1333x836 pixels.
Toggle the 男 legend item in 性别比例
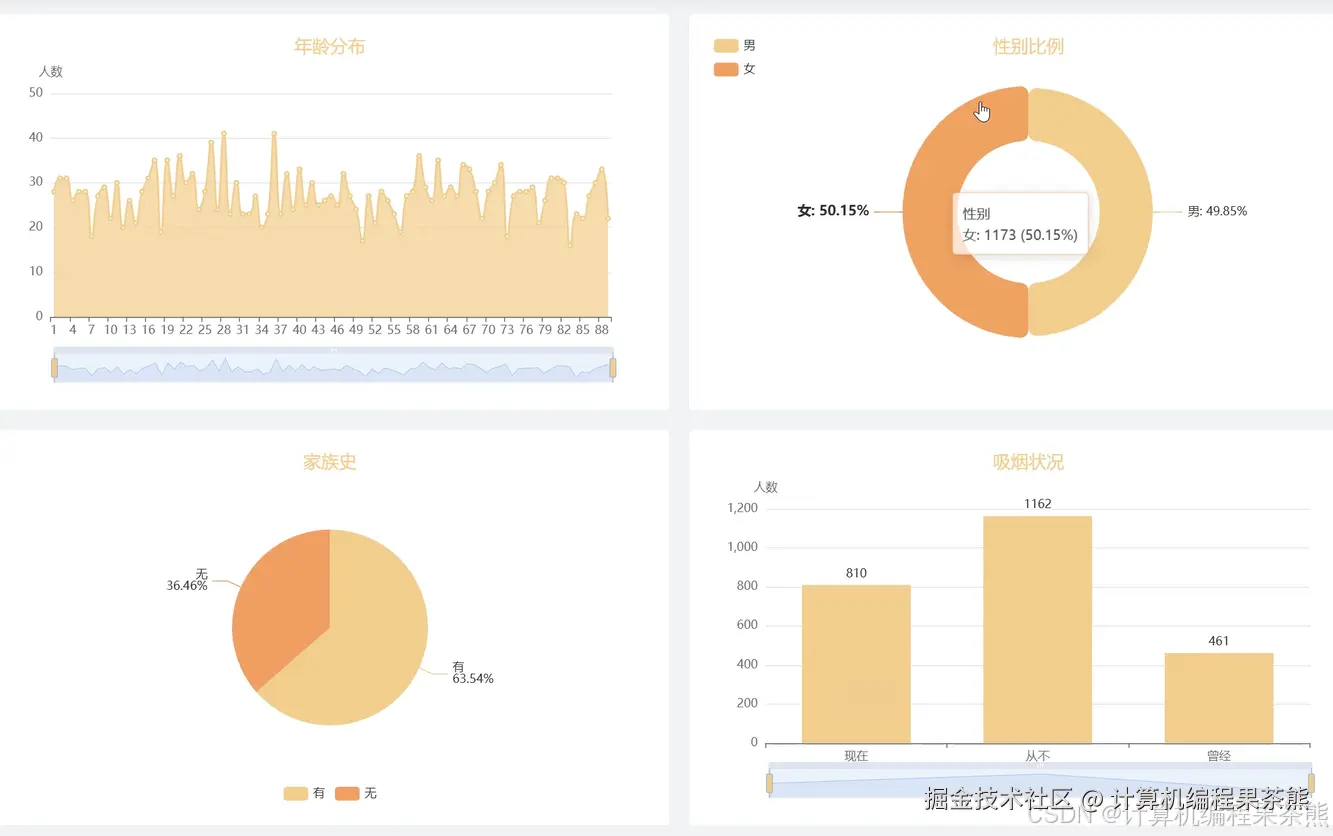735,46
